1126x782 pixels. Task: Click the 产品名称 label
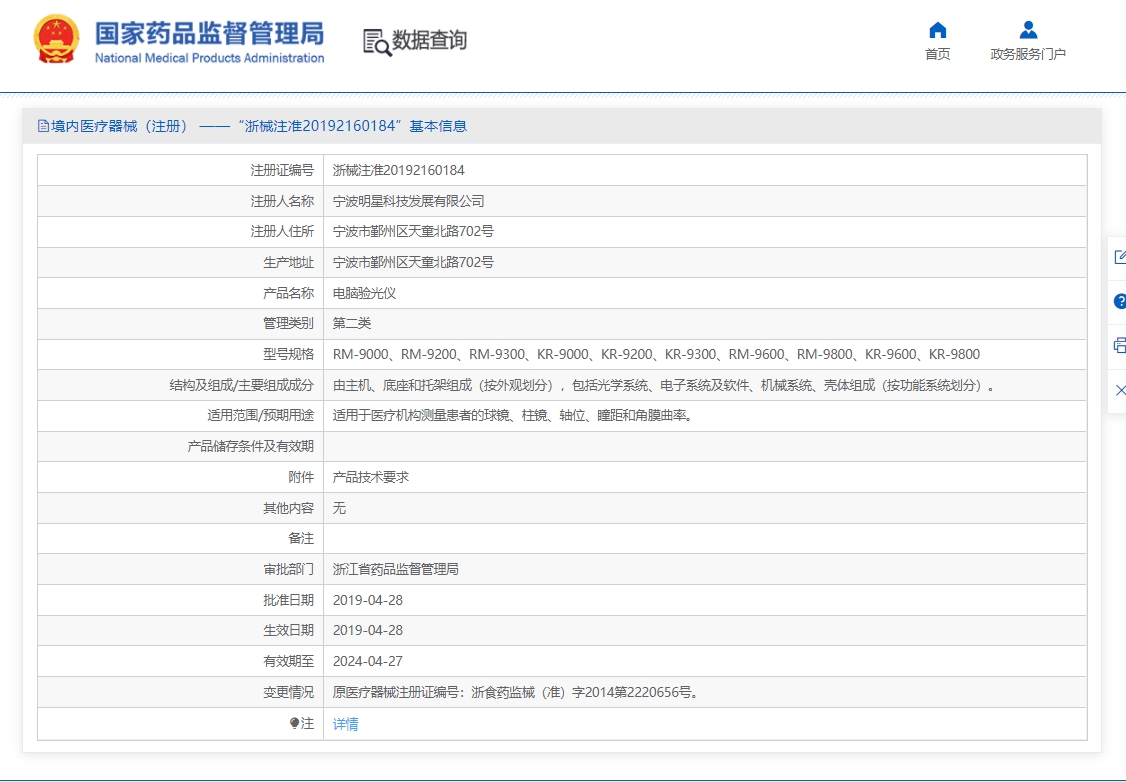point(289,293)
